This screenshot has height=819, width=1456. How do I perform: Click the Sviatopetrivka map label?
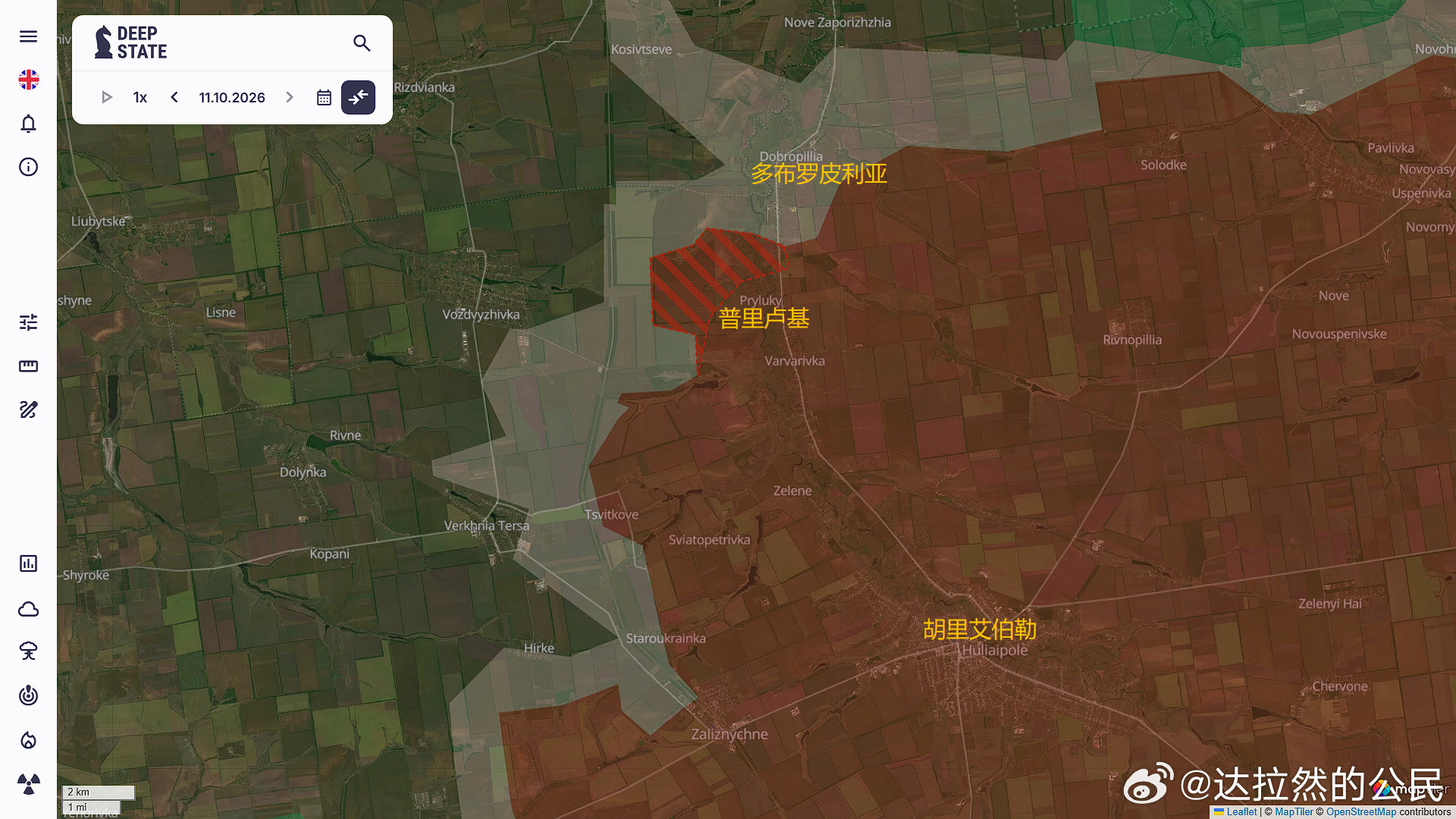(x=709, y=540)
